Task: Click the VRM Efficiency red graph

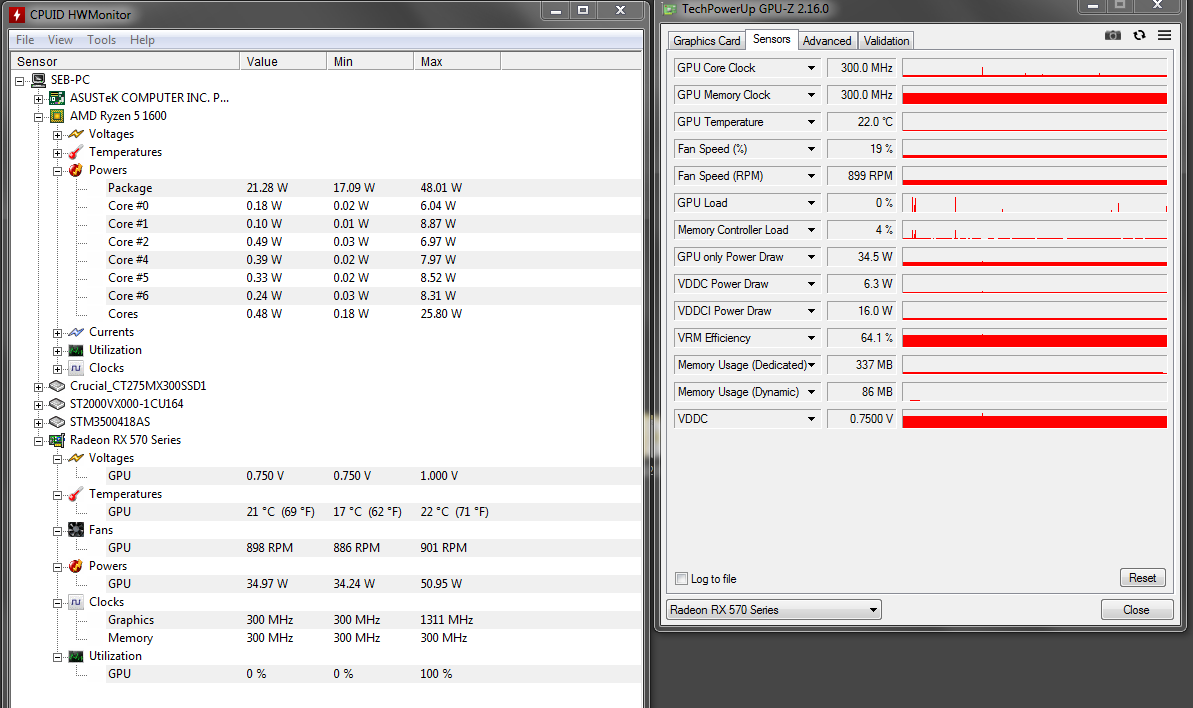Action: [1034, 338]
